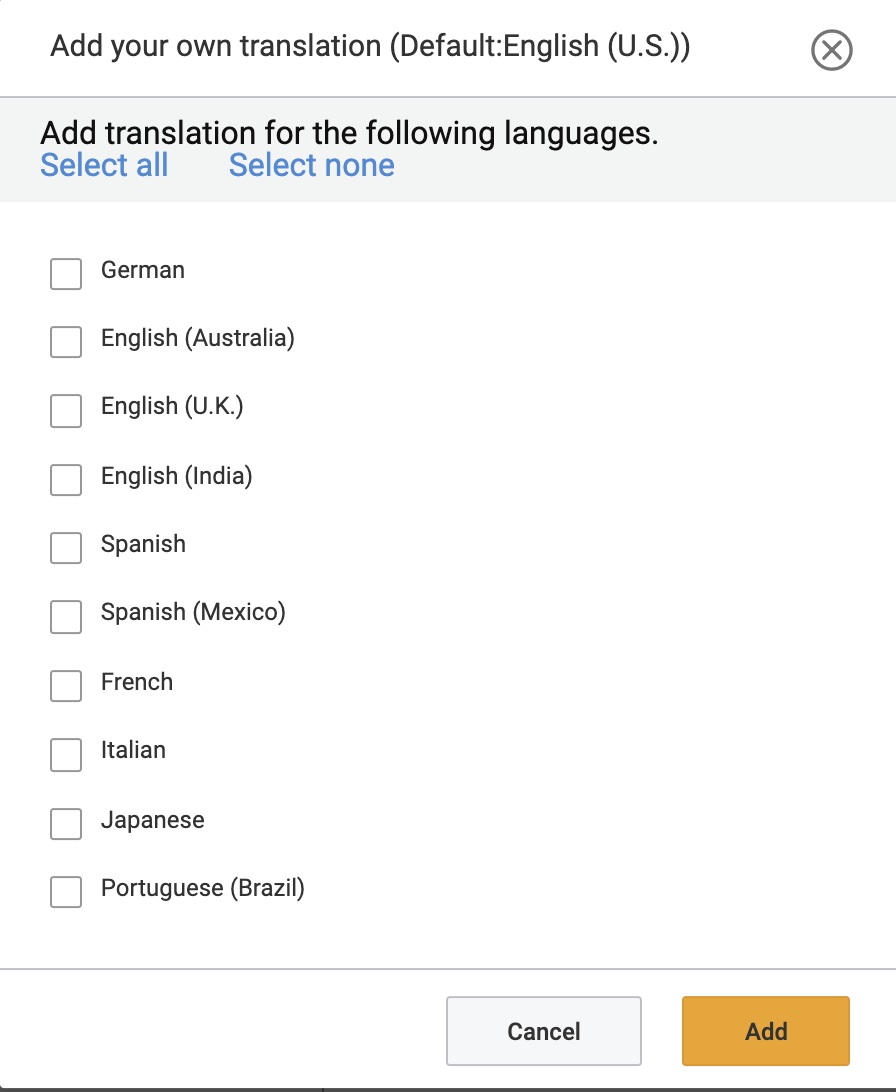Enable English (Australia) checkbox
The height and width of the screenshot is (1092, 896).
pos(66,342)
